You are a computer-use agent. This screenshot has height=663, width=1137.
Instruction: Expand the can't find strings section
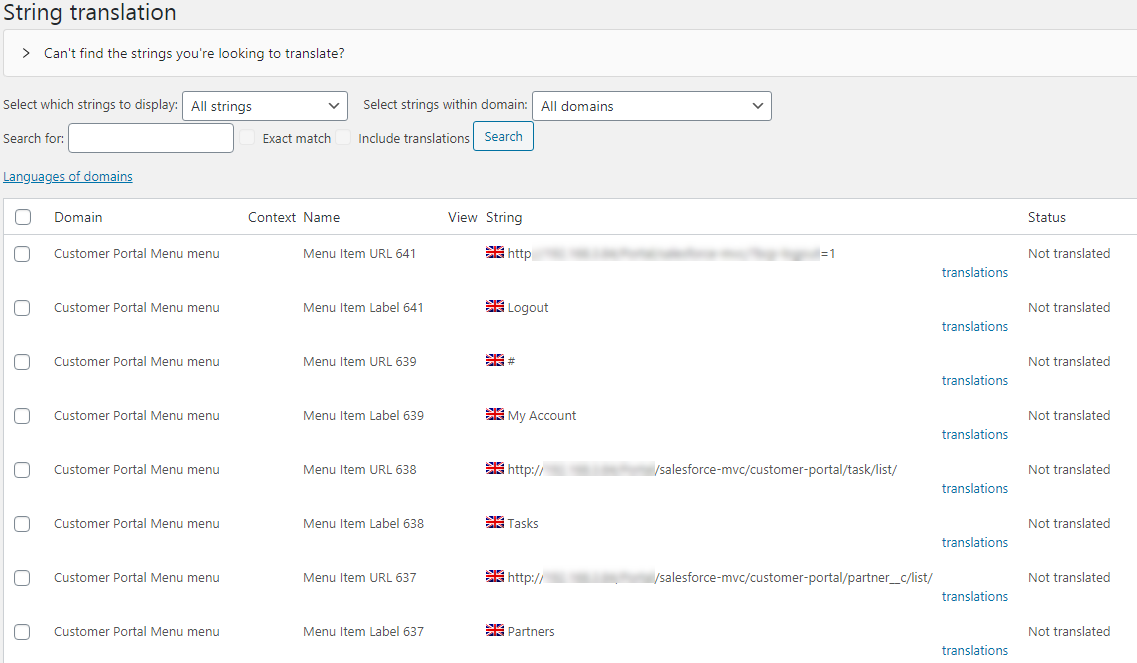pyautogui.click(x=26, y=53)
